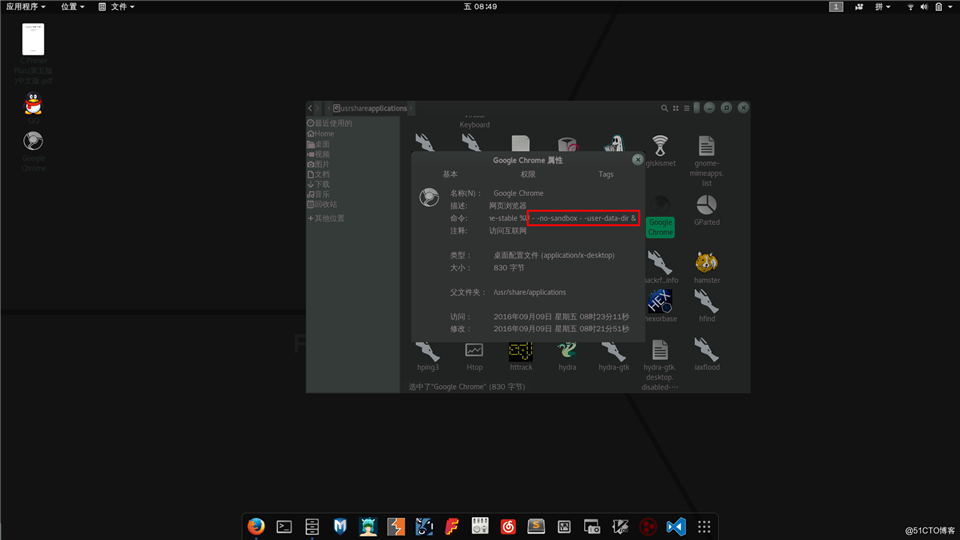Launch NetEase Cloud Music from the dock
The image size is (960, 540).
pos(508,527)
